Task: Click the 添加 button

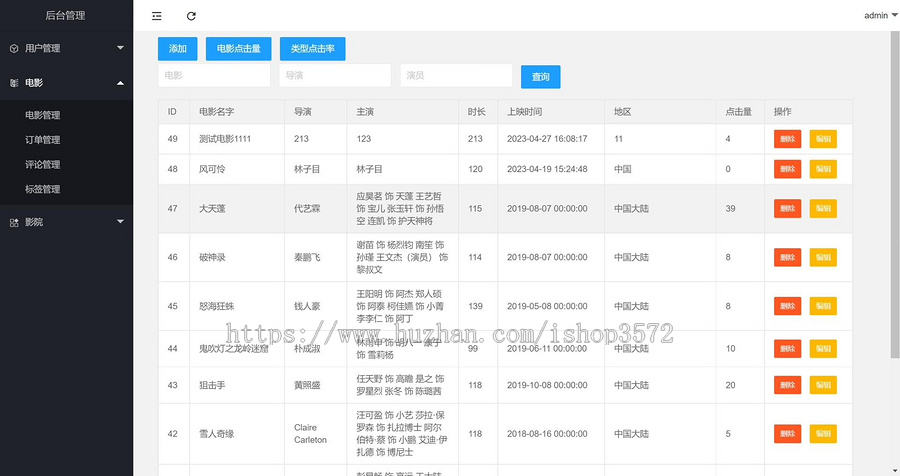Action: 177,49
